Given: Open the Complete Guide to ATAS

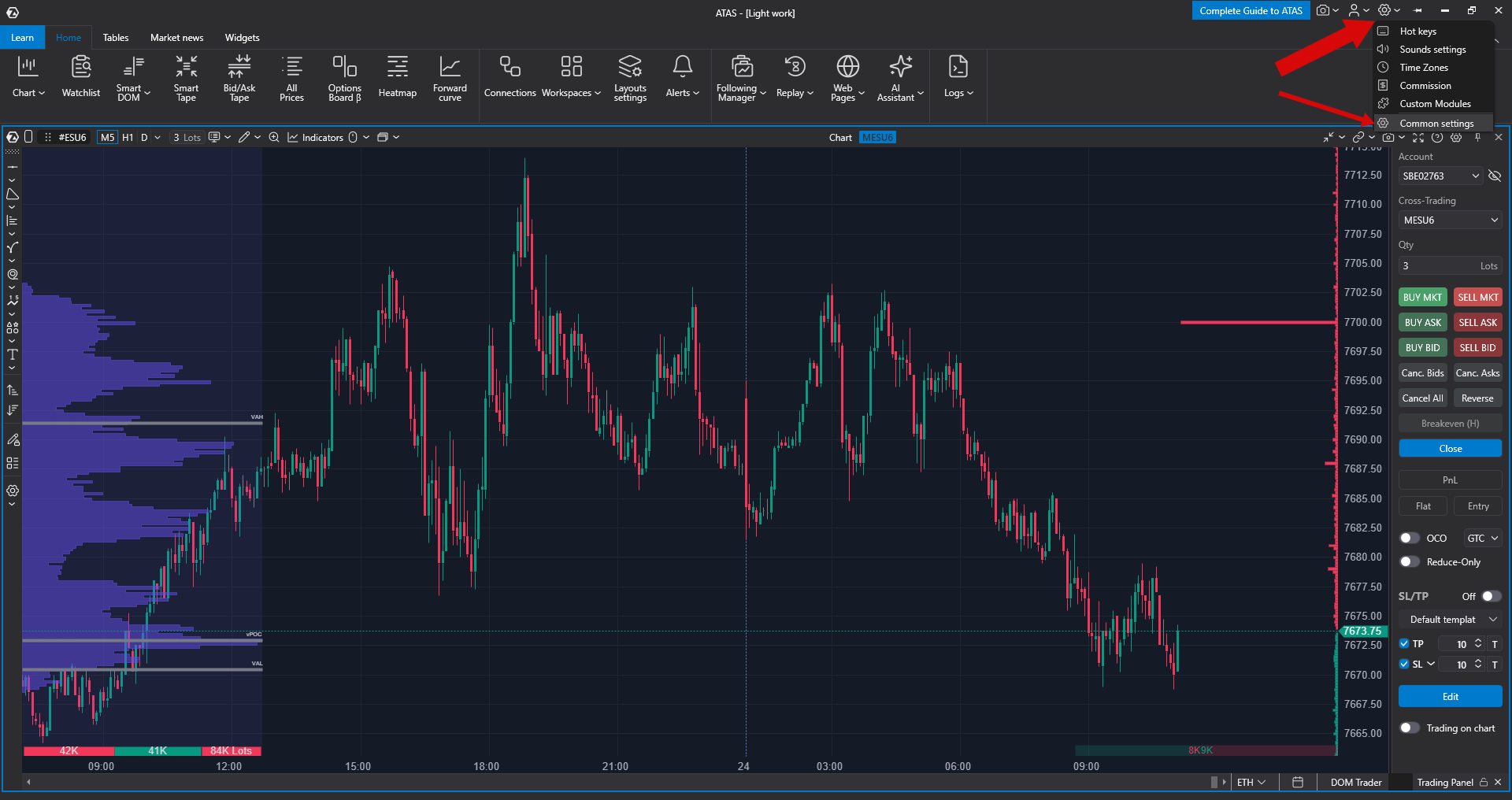Looking at the screenshot, I should tap(1251, 10).
